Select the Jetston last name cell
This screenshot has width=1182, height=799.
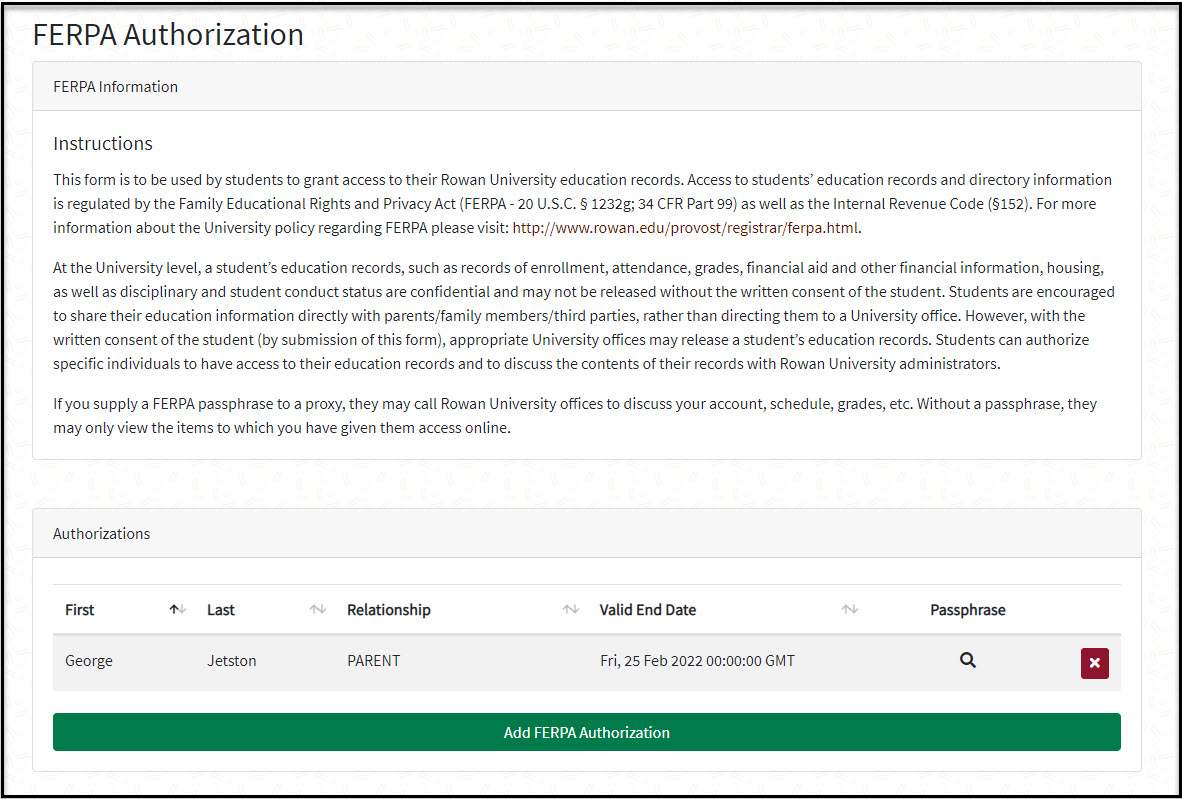[x=232, y=661]
